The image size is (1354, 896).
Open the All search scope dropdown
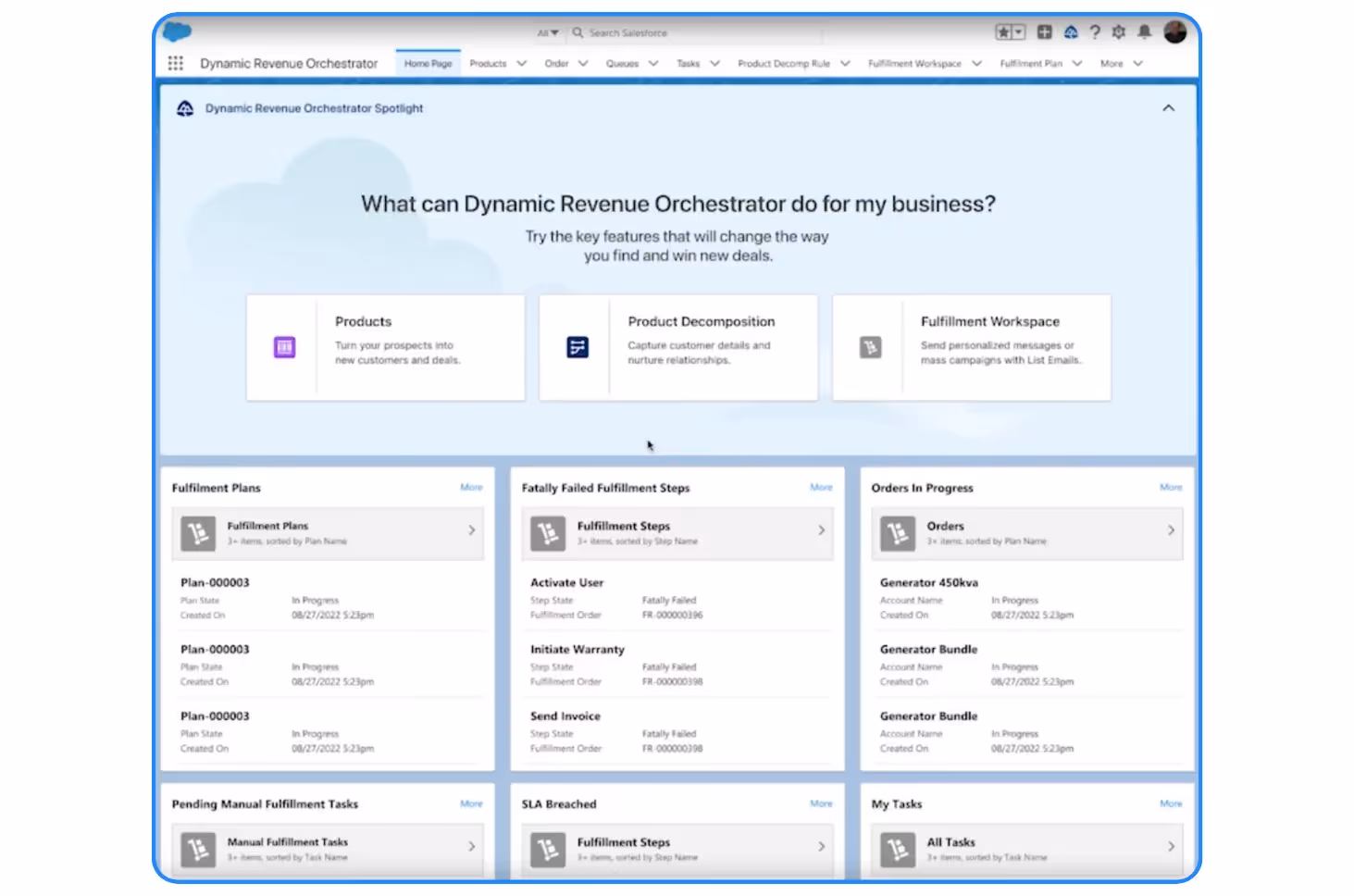tap(548, 32)
